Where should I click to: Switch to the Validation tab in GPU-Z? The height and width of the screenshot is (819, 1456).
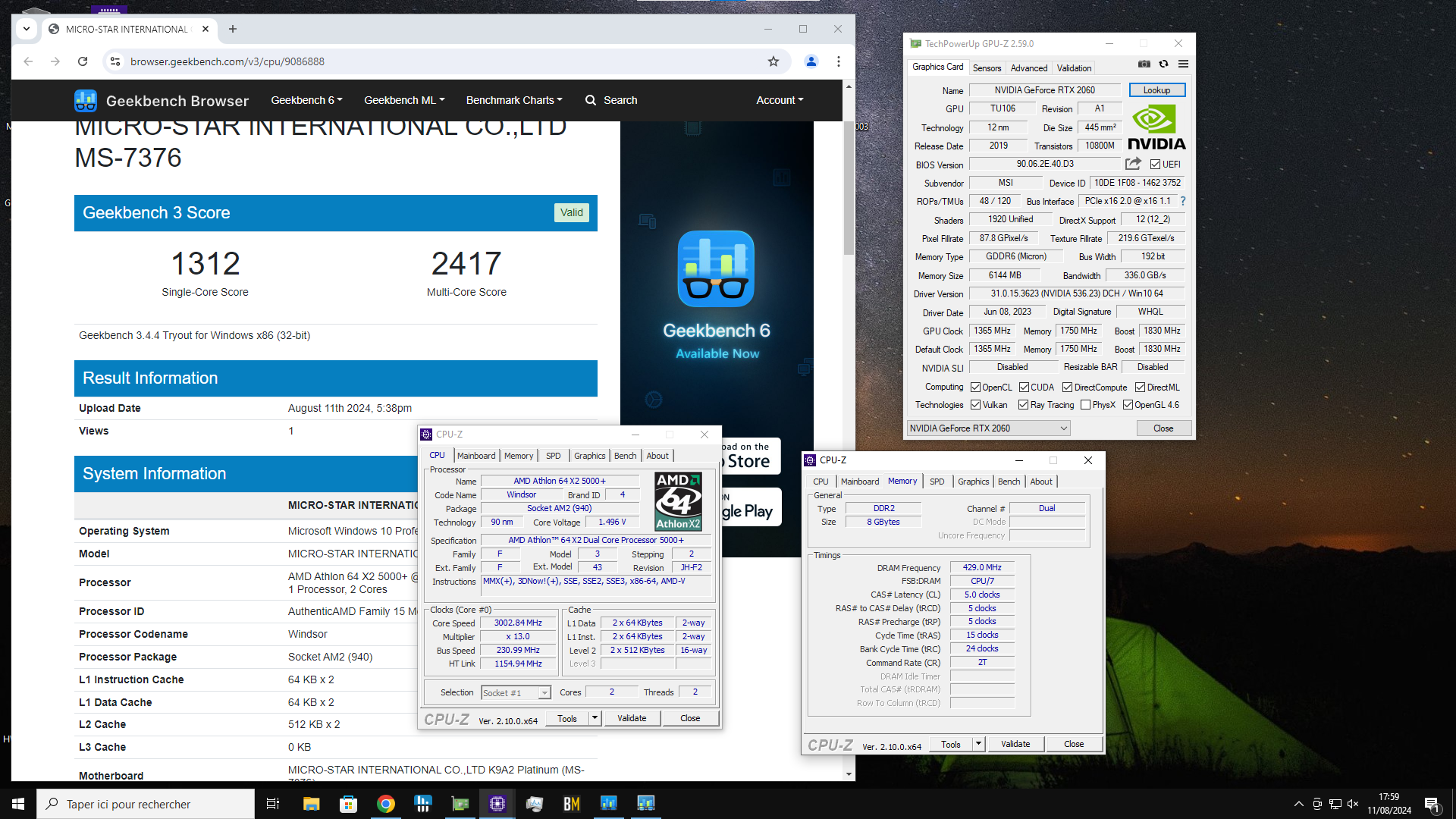[x=1074, y=68]
